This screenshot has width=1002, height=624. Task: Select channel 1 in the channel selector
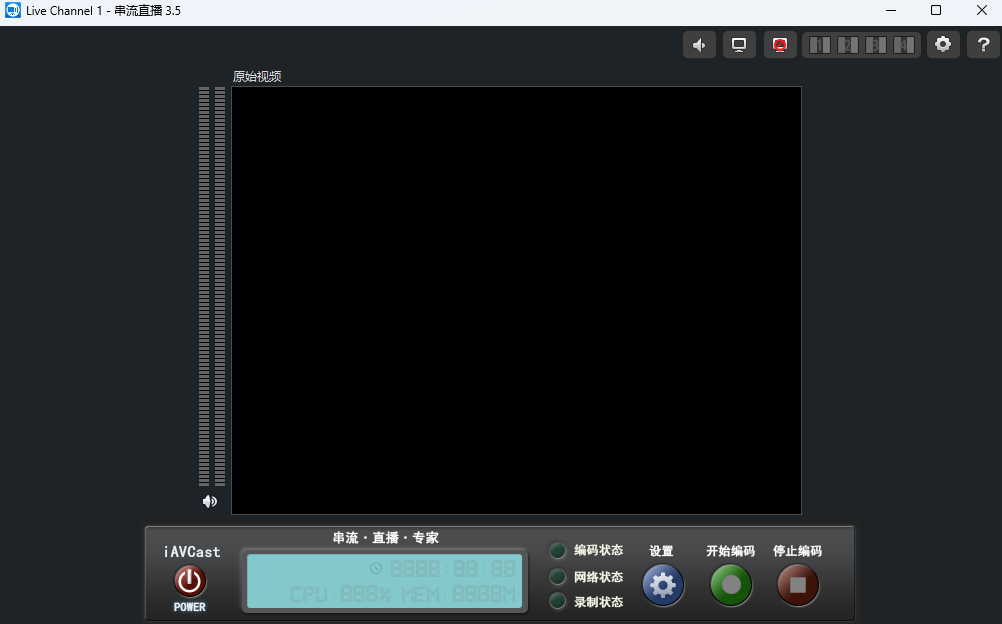coord(819,45)
